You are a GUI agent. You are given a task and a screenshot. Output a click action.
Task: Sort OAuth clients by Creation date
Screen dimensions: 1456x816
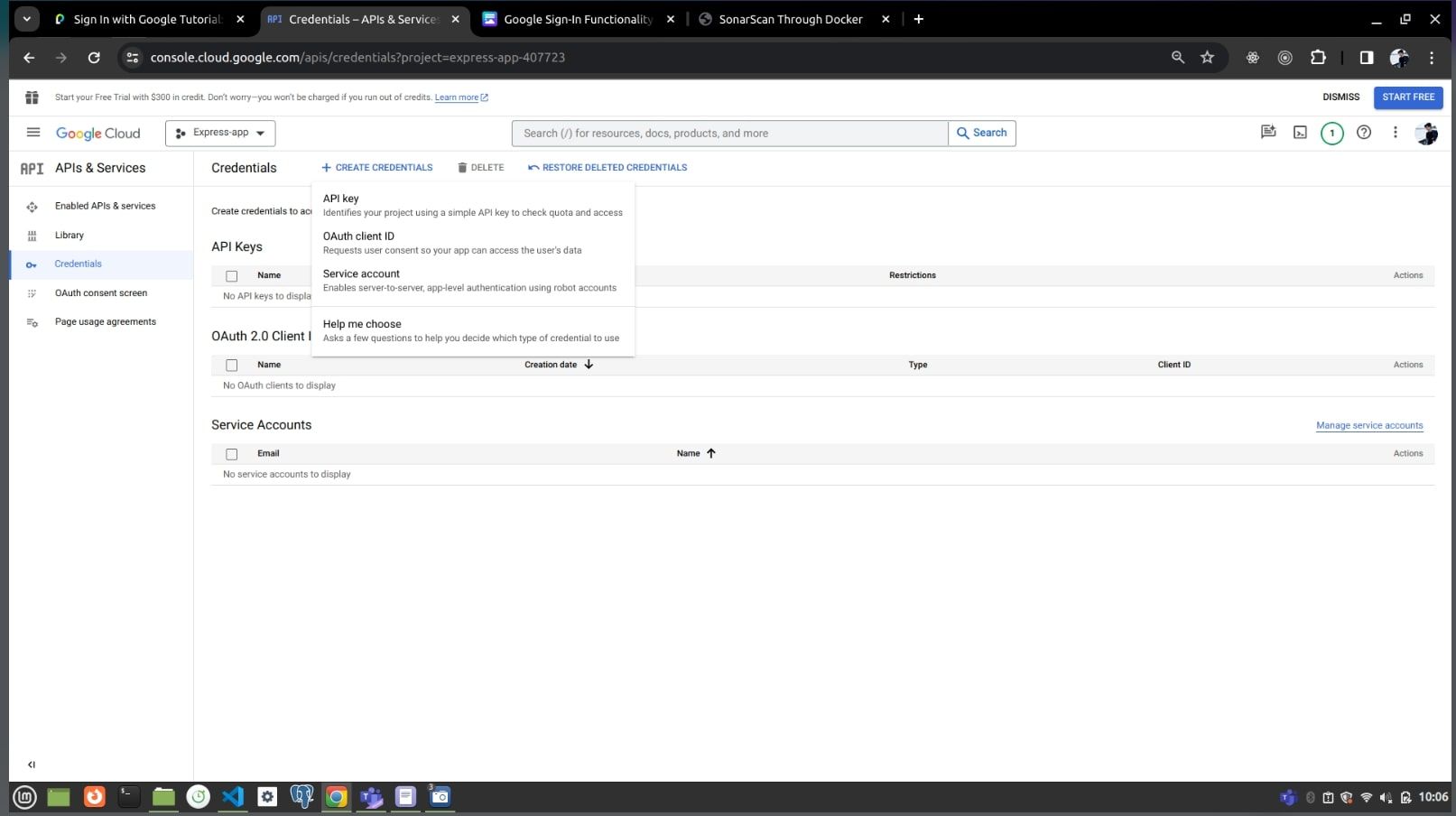559,365
